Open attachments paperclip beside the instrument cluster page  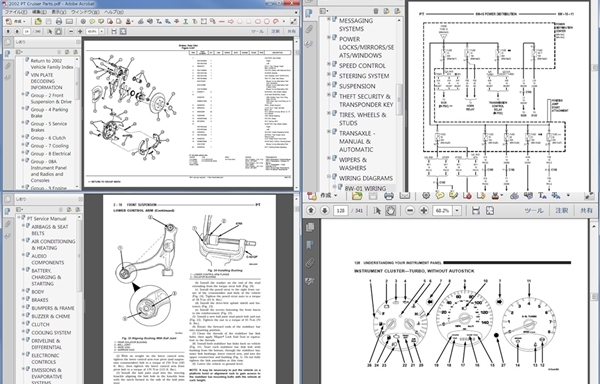[x=310, y=263]
